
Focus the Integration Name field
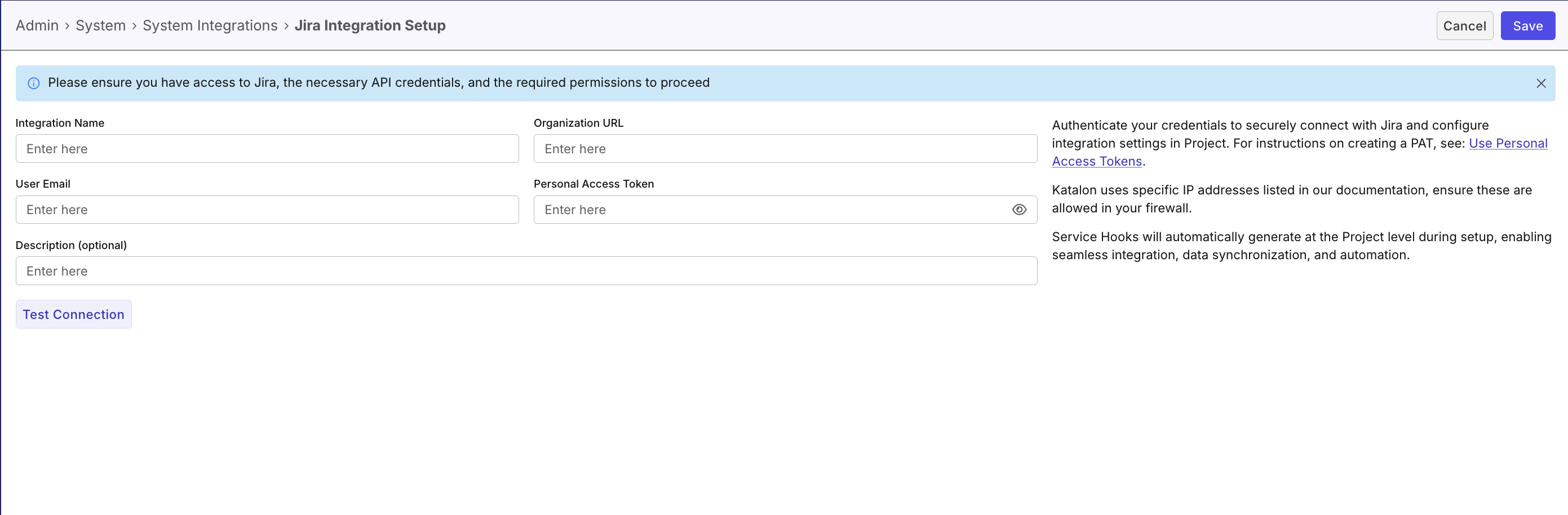tap(267, 149)
